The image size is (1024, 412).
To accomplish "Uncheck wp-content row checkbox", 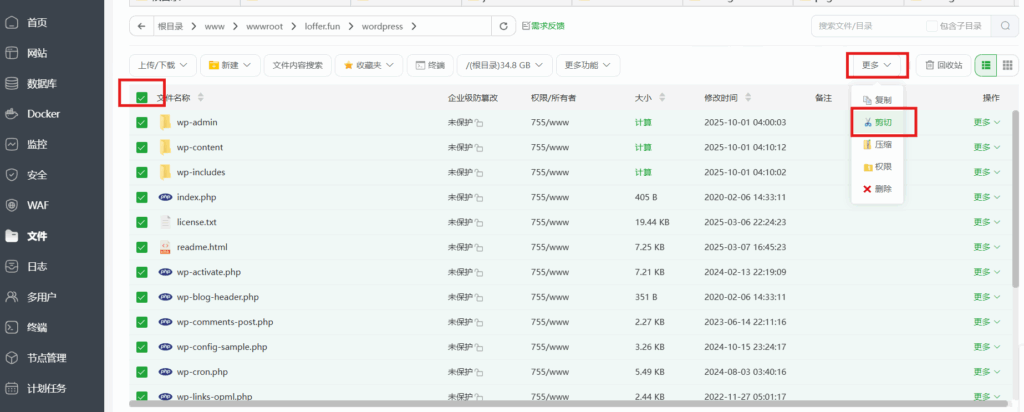I will click(x=142, y=148).
